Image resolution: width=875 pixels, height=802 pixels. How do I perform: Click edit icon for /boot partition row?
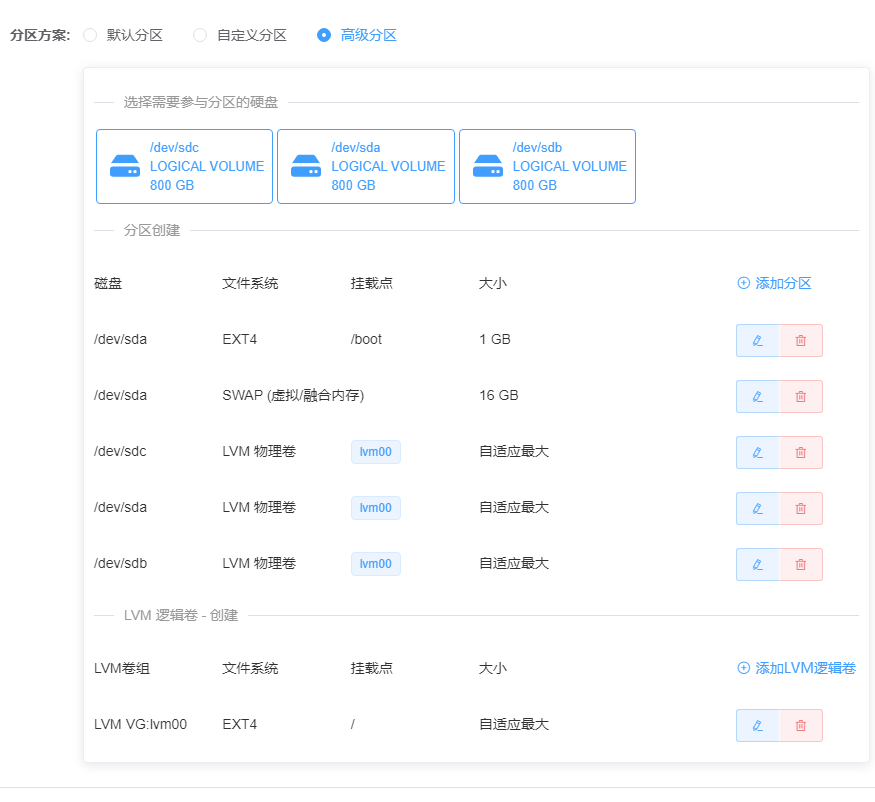757,340
